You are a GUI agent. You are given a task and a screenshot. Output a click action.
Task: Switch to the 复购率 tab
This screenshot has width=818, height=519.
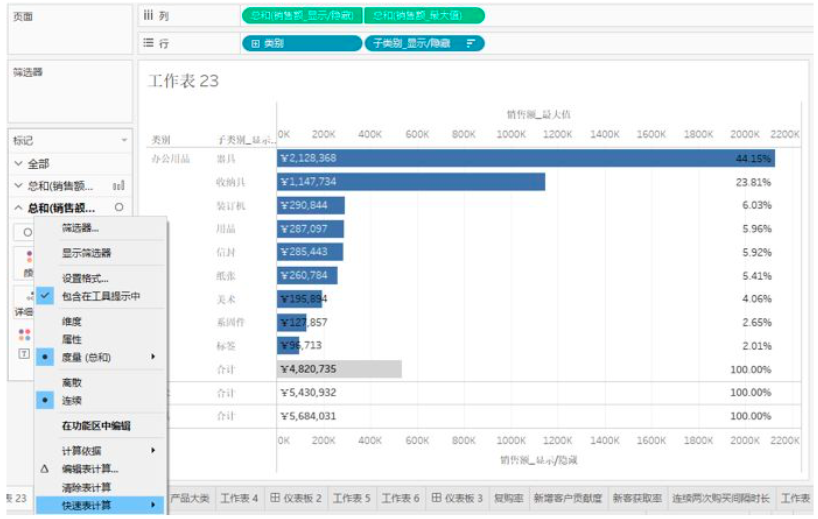coord(509,498)
